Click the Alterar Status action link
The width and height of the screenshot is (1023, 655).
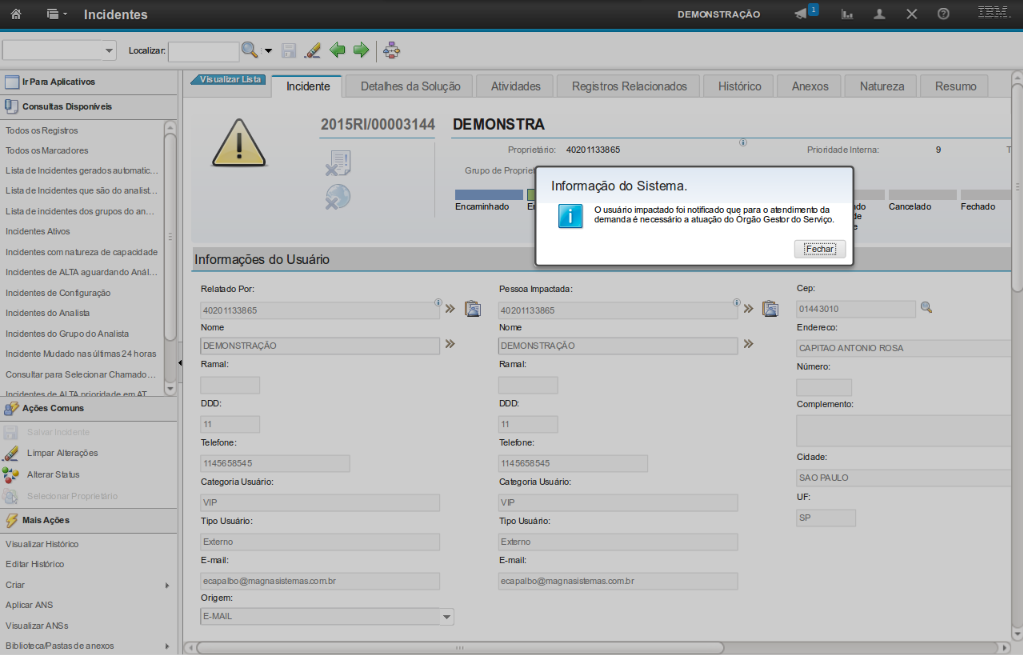pyautogui.click(x=53, y=474)
